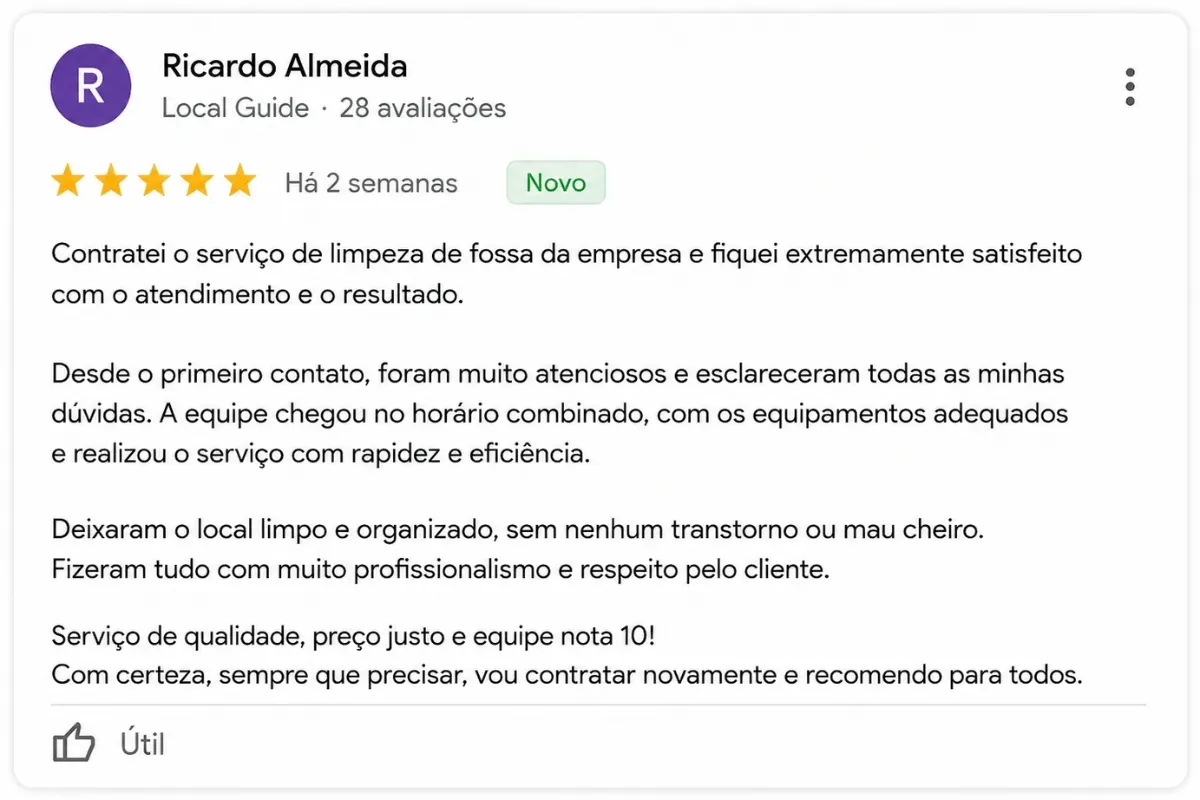Click the fourth yellow rating star
Image resolution: width=1200 pixels, height=800 pixels.
[196, 182]
